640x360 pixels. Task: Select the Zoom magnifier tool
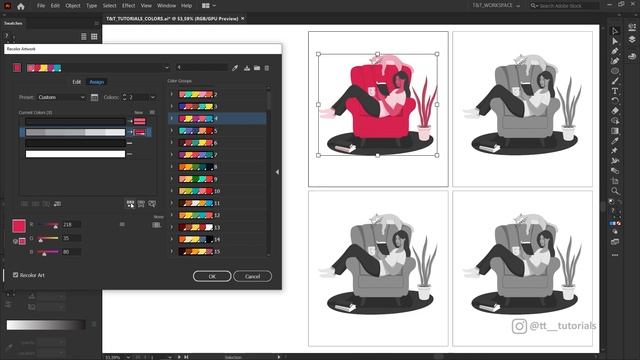615,191
